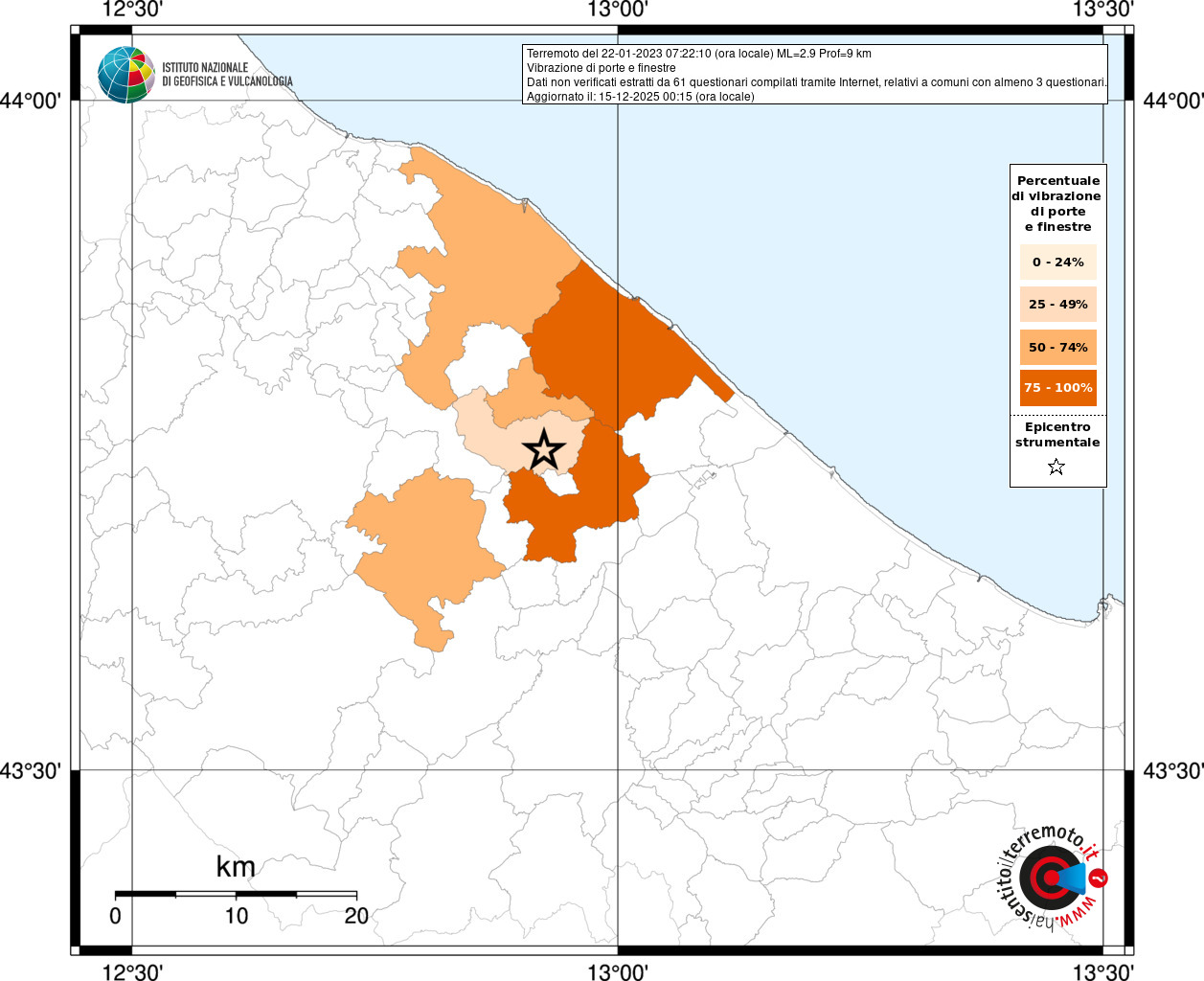Click the 'Epicentro strumentale' legend label
1204x981 pixels.
(x=1057, y=435)
